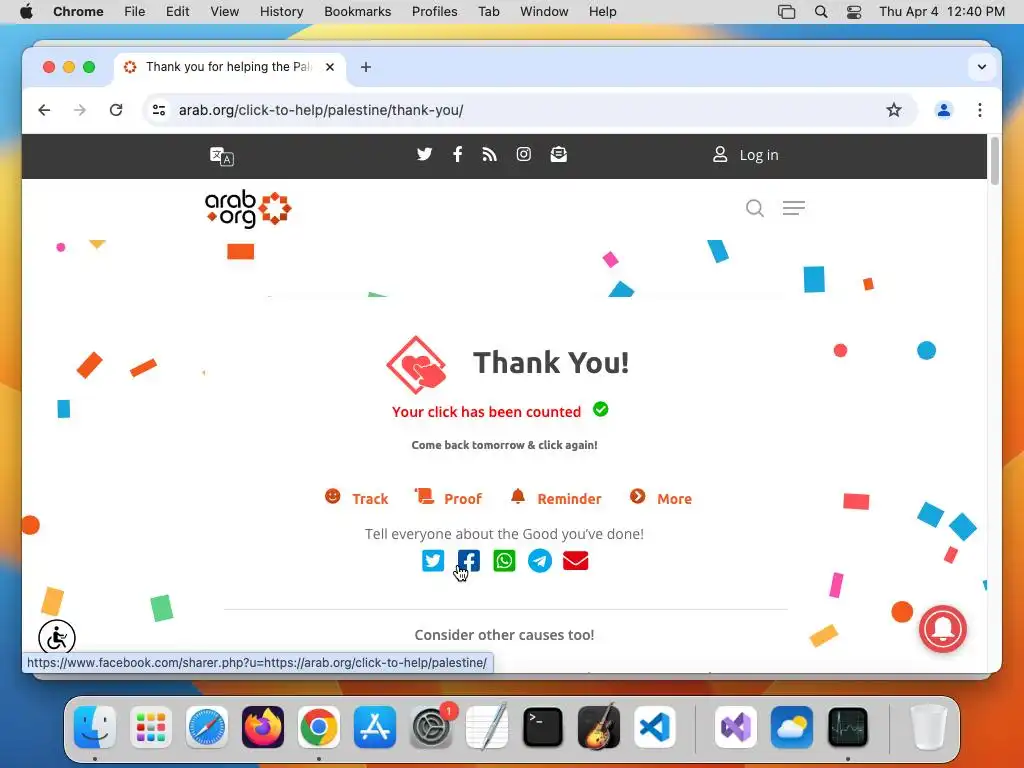Open the History menu
The width and height of the screenshot is (1024, 768).
pos(281,11)
